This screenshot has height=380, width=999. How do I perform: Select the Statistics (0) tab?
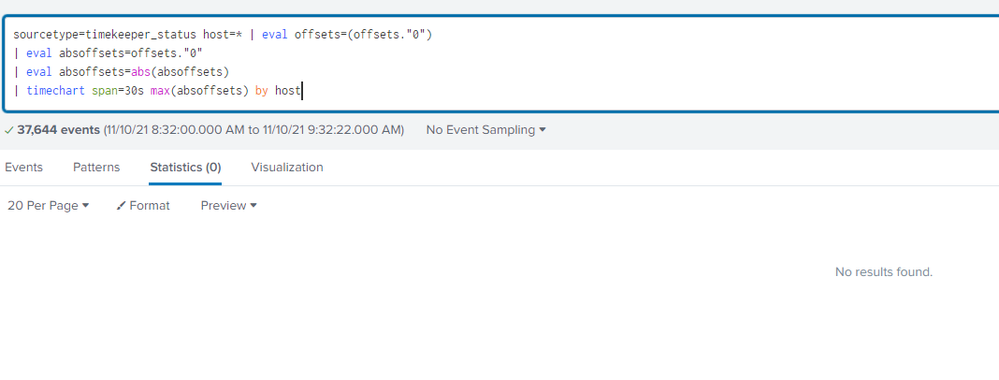[185, 167]
